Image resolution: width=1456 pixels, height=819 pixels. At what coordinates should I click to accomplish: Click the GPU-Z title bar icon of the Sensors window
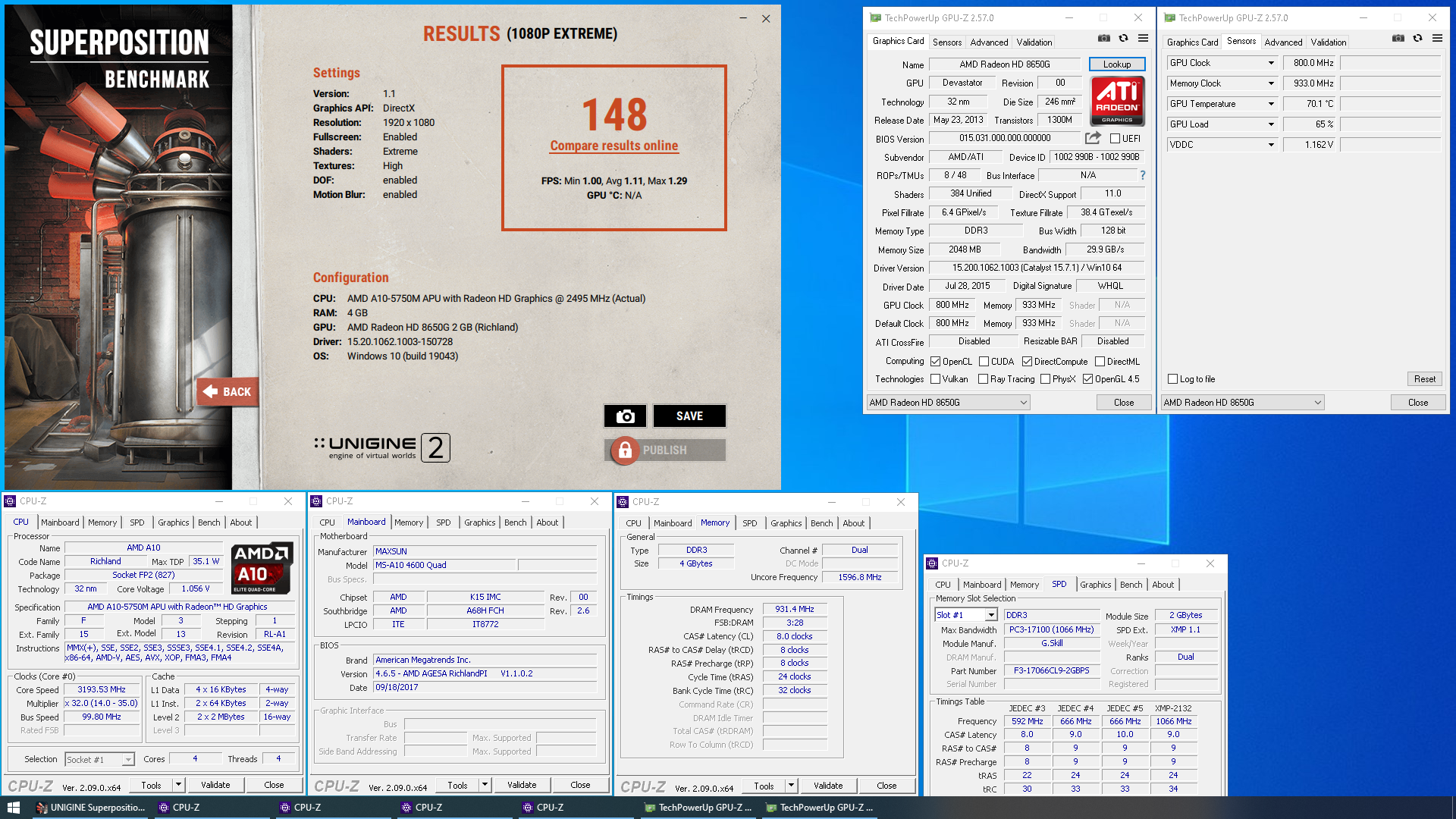coord(1170,18)
